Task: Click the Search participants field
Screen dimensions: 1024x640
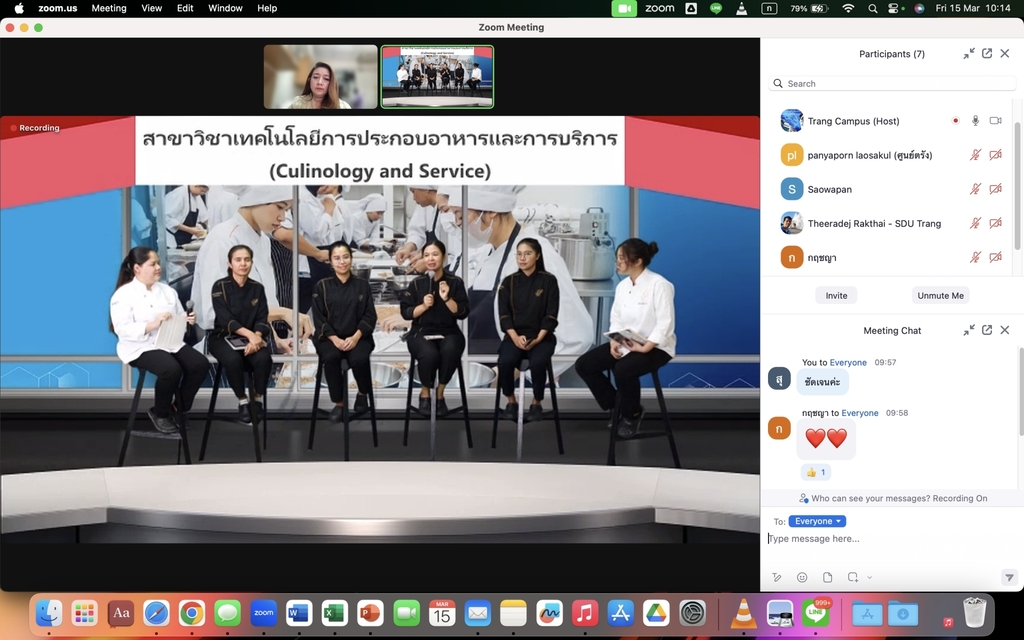Action: (x=890, y=84)
